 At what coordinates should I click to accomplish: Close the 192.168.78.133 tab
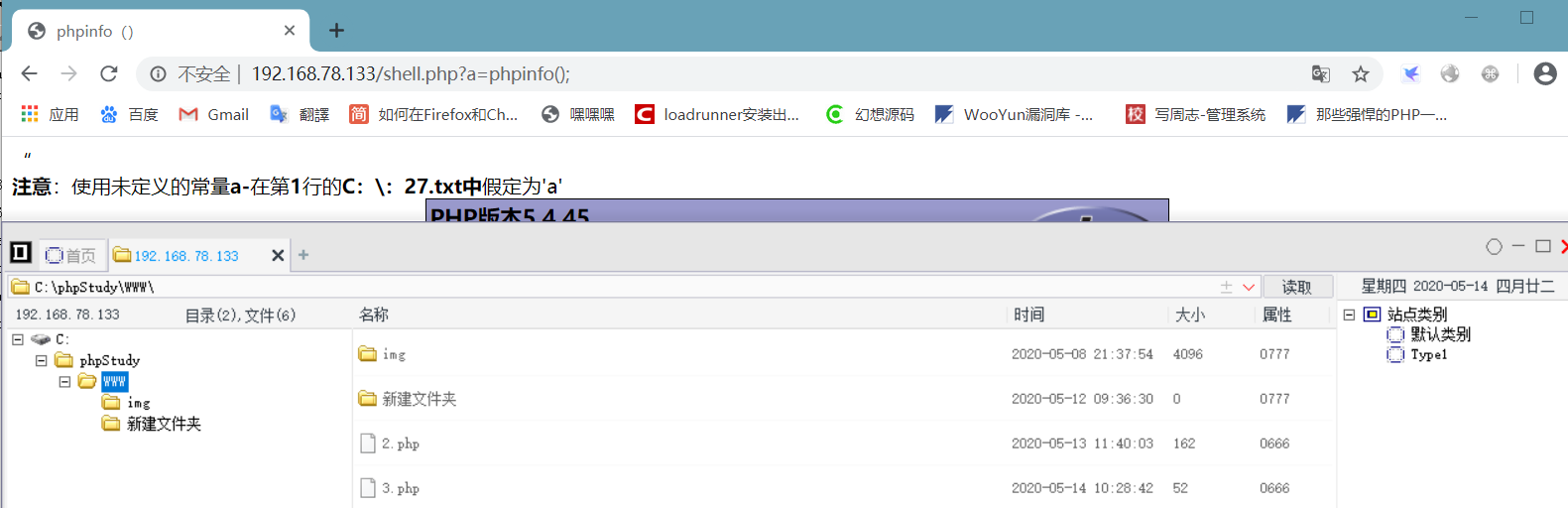click(278, 255)
